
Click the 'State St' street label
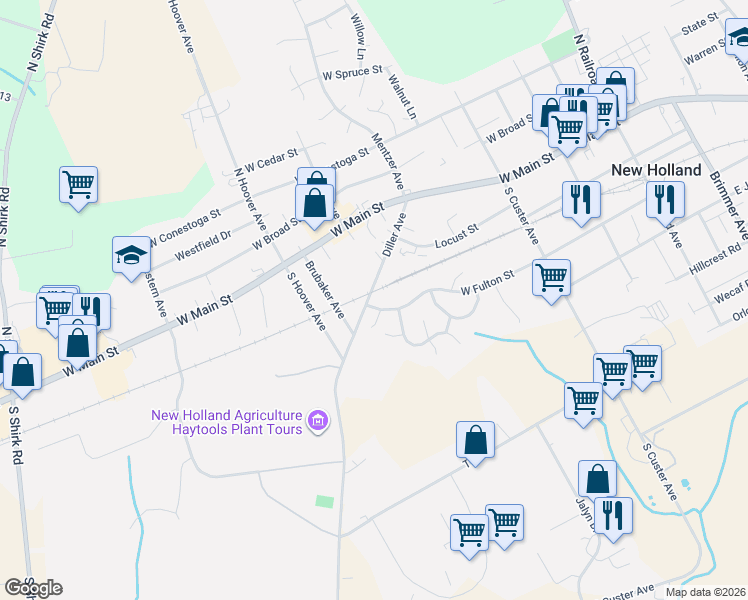[x=700, y=24]
